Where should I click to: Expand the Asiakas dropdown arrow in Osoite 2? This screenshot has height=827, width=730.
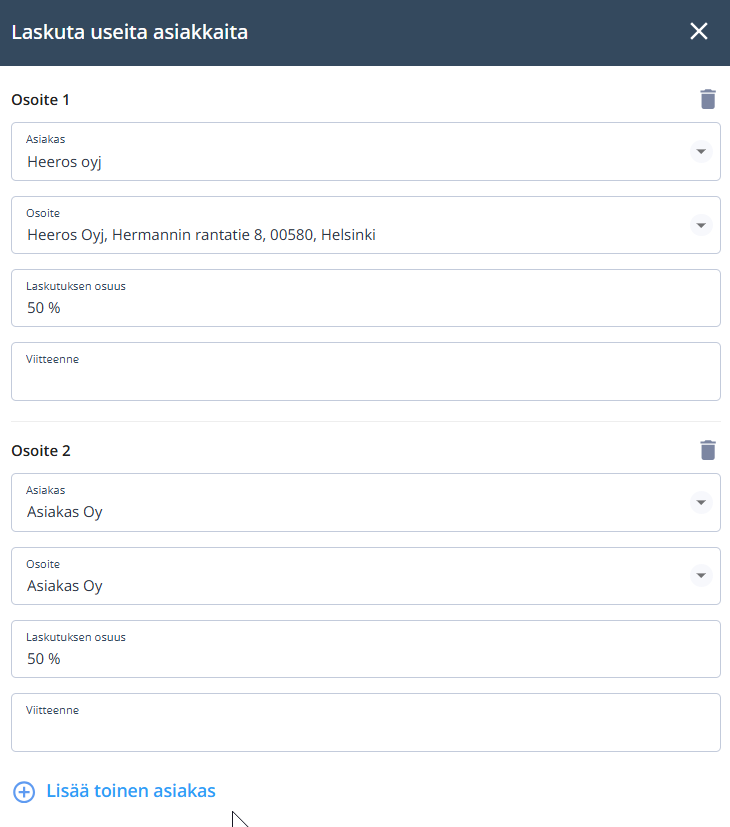701,503
